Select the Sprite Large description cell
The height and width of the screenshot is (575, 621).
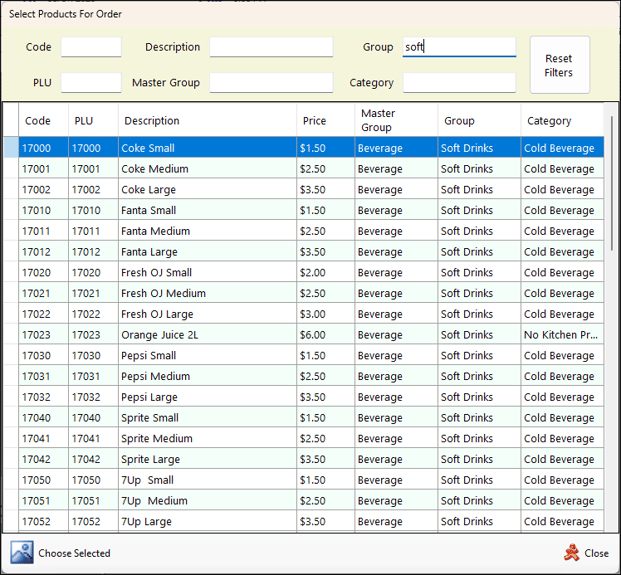207,459
